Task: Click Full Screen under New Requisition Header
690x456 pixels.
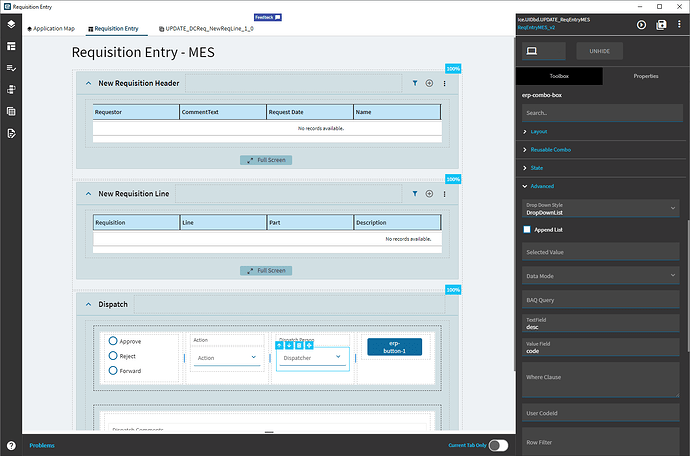Action: (266, 160)
